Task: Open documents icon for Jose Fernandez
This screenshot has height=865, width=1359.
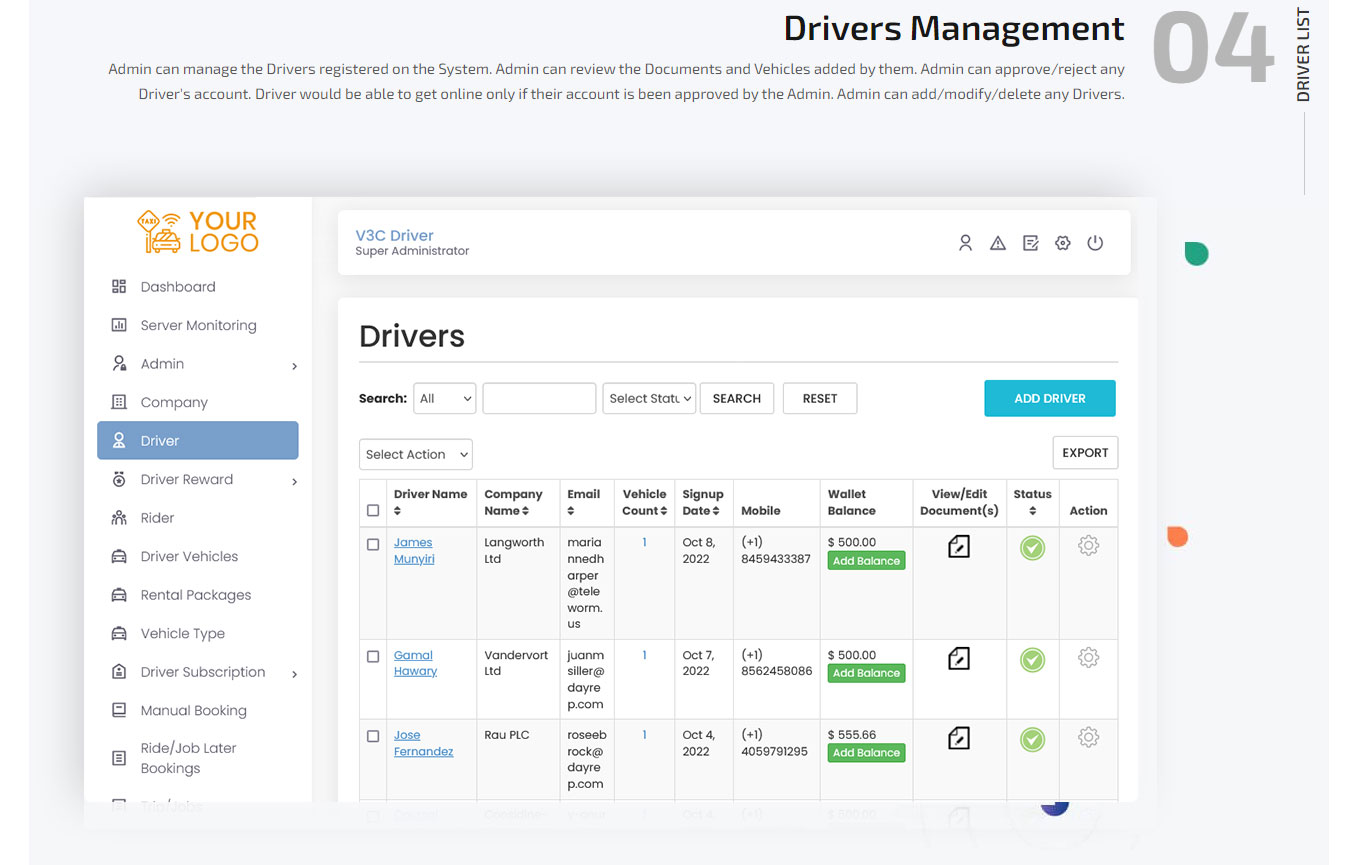Action: click(959, 738)
